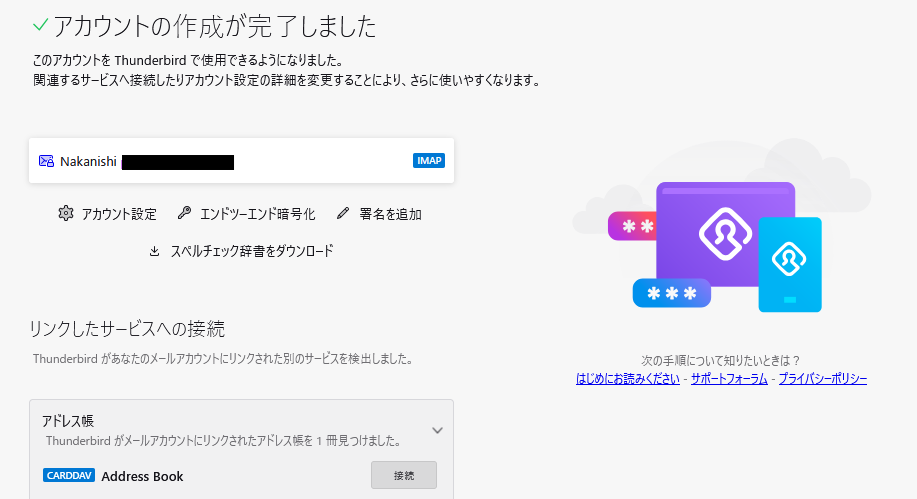Image resolution: width=917 pixels, height=499 pixels.
Task: Click the Nakanishi account name
Action: (x=88, y=161)
